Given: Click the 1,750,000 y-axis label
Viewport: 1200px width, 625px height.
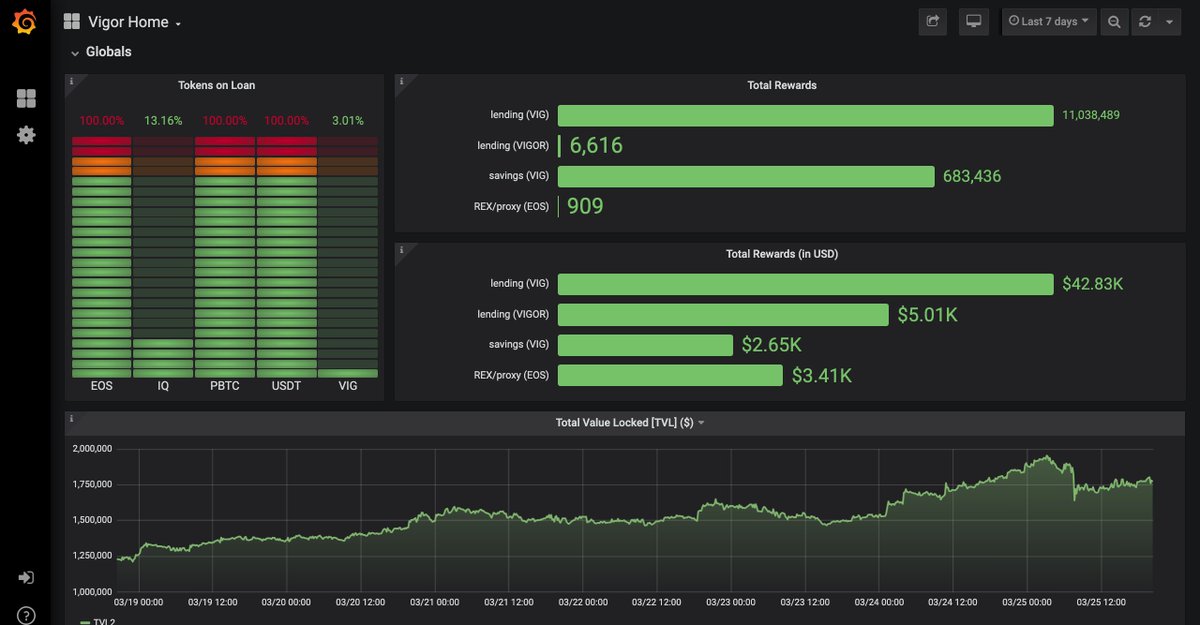Looking at the screenshot, I should (92, 484).
